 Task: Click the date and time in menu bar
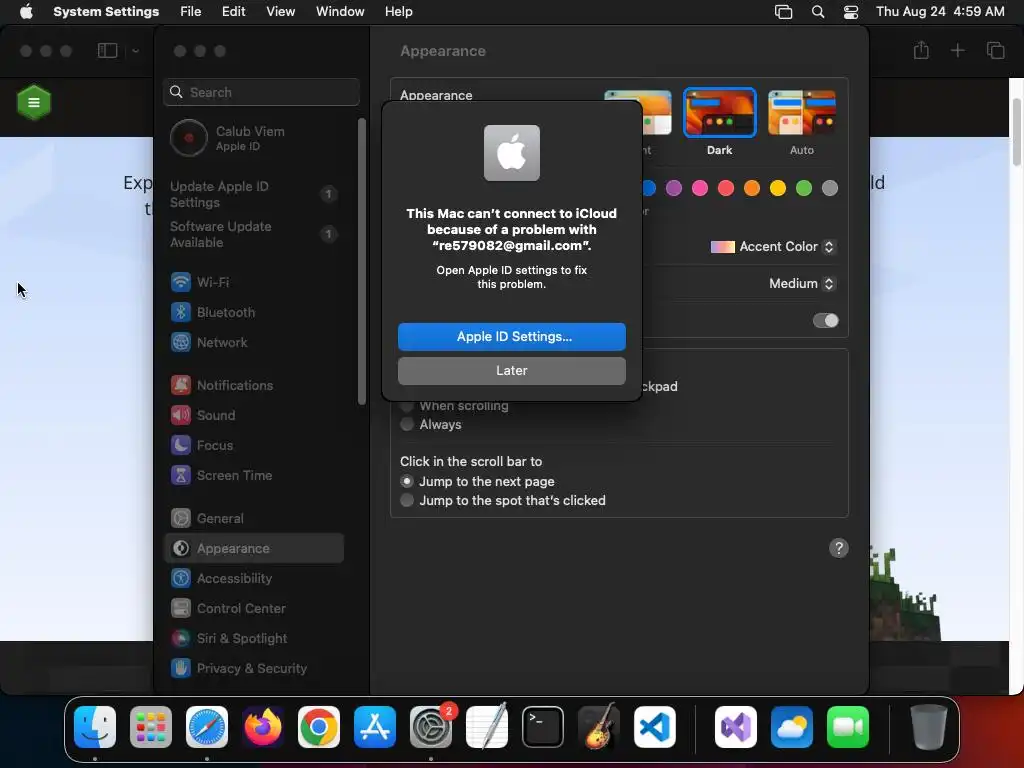point(940,12)
